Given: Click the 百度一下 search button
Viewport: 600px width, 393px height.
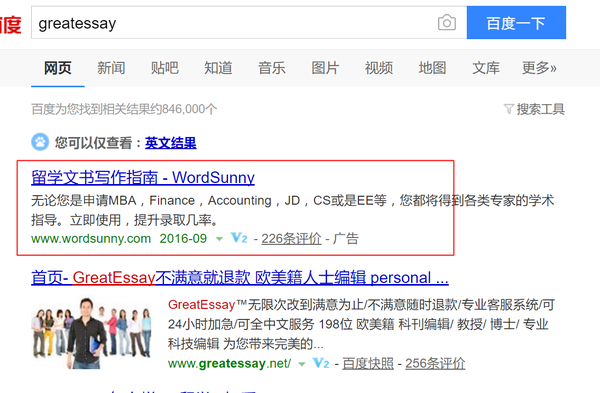Looking at the screenshot, I should click(516, 23).
